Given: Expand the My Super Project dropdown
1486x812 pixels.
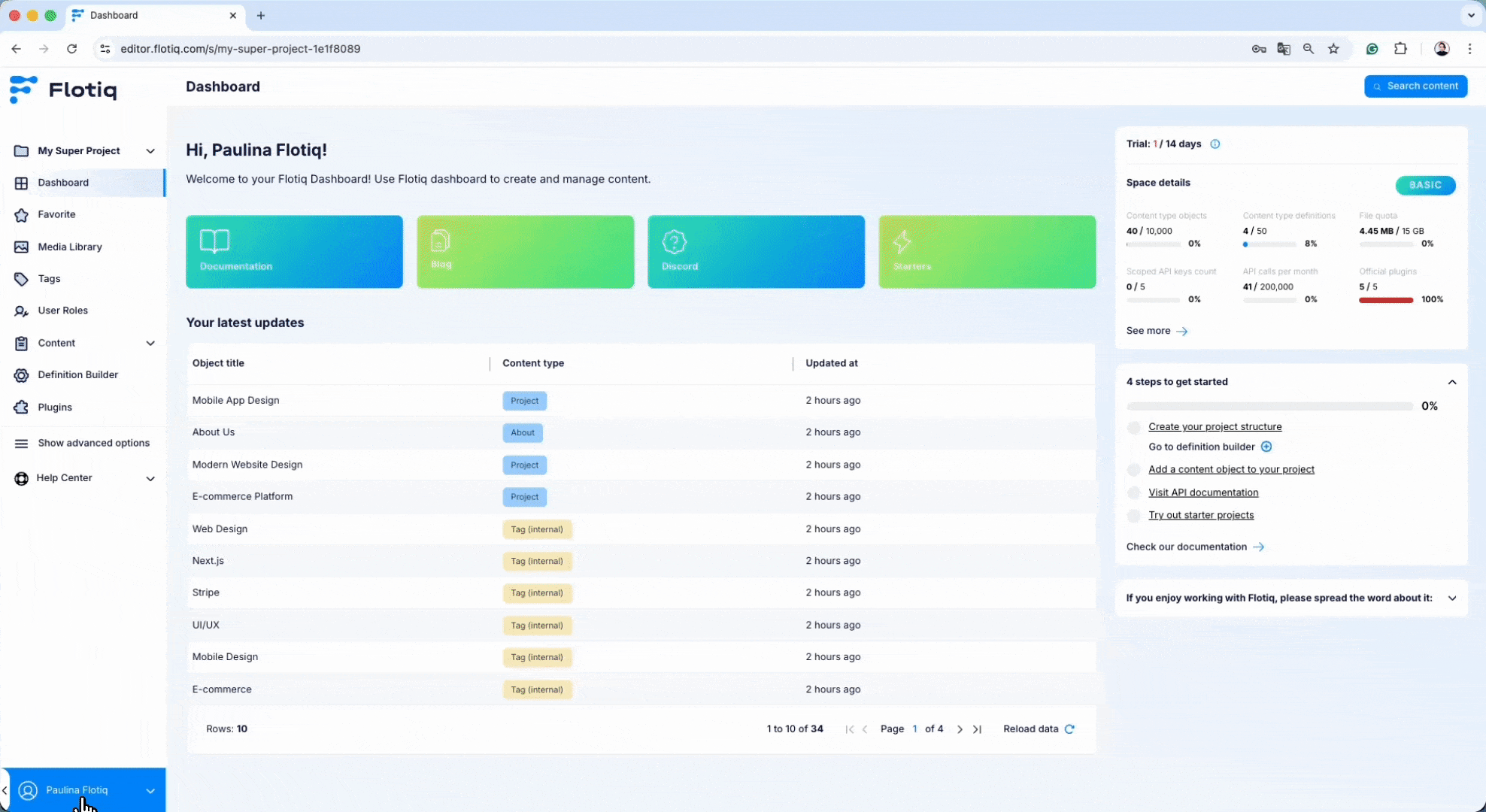Looking at the screenshot, I should (150, 151).
